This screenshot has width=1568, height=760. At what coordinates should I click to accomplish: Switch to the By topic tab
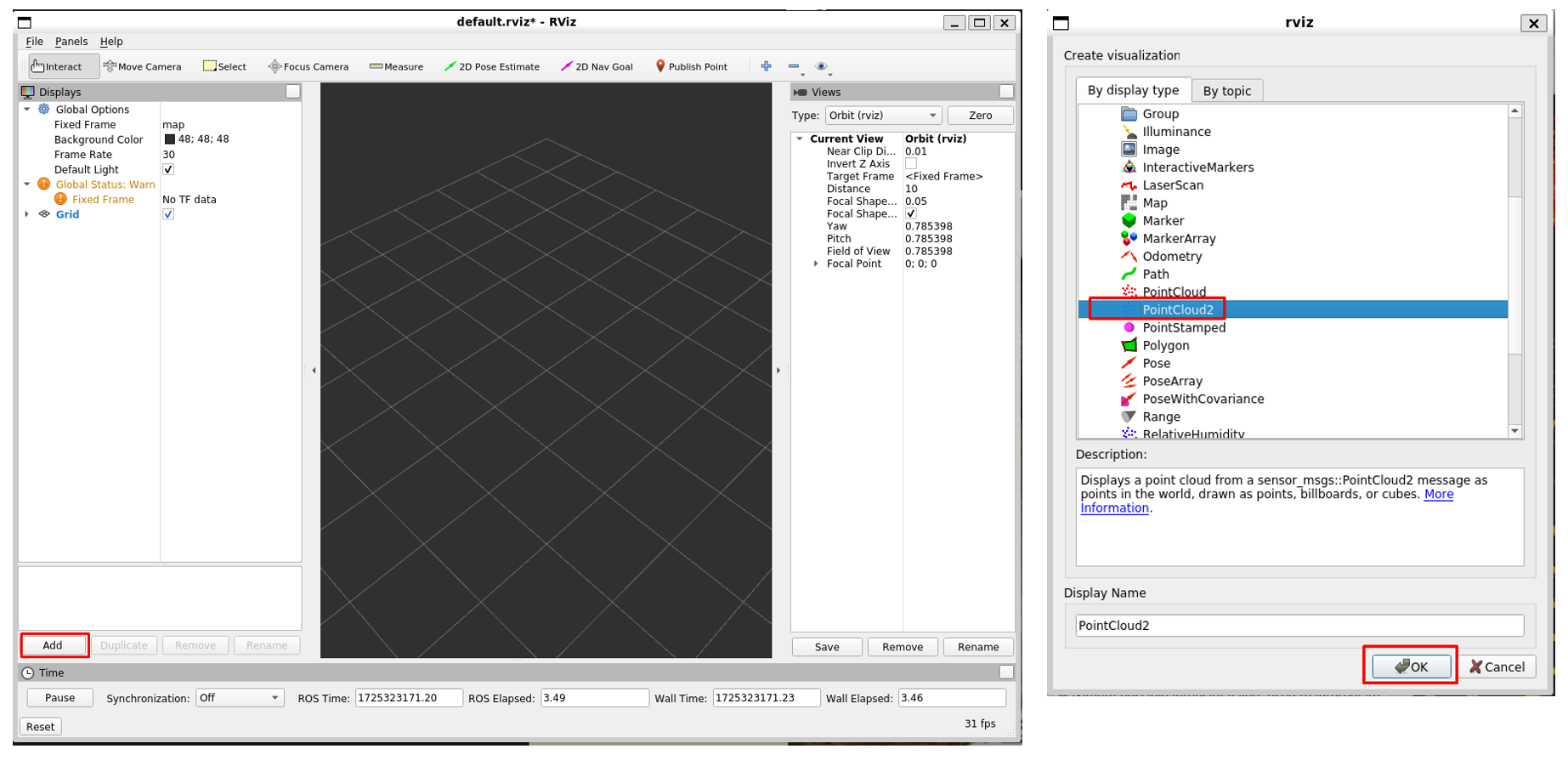pos(1226,91)
